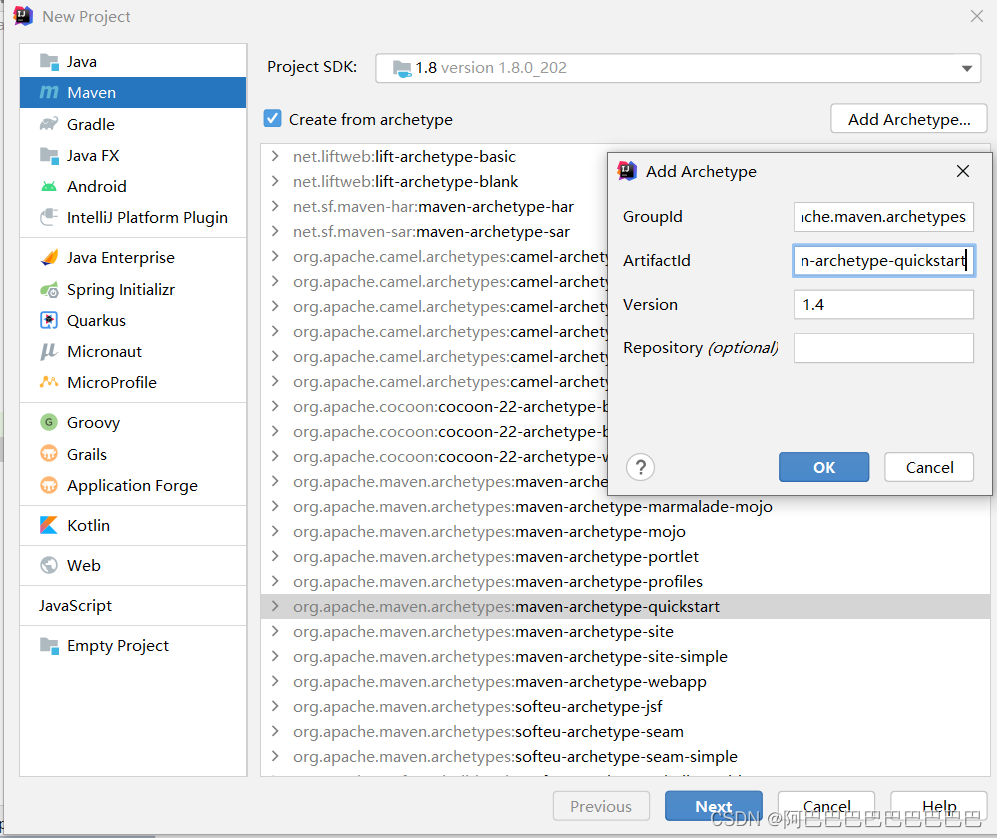The image size is (997, 838).
Task: Click the Micronaut mu icon
Action: coord(49,352)
